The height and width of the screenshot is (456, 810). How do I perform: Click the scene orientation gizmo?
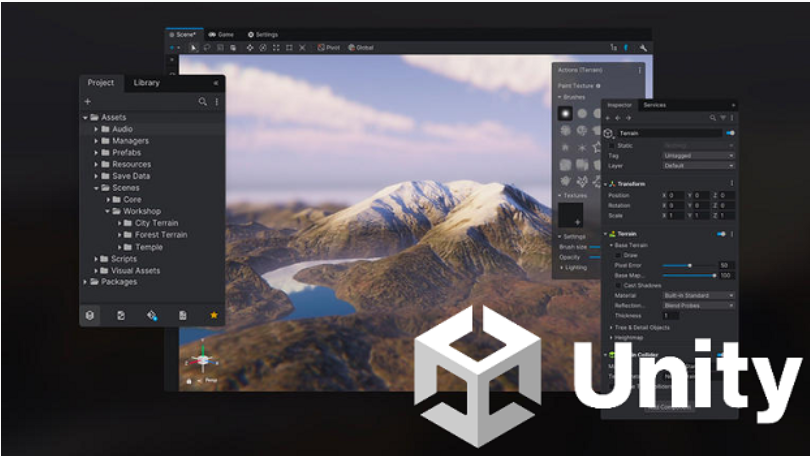(x=202, y=359)
